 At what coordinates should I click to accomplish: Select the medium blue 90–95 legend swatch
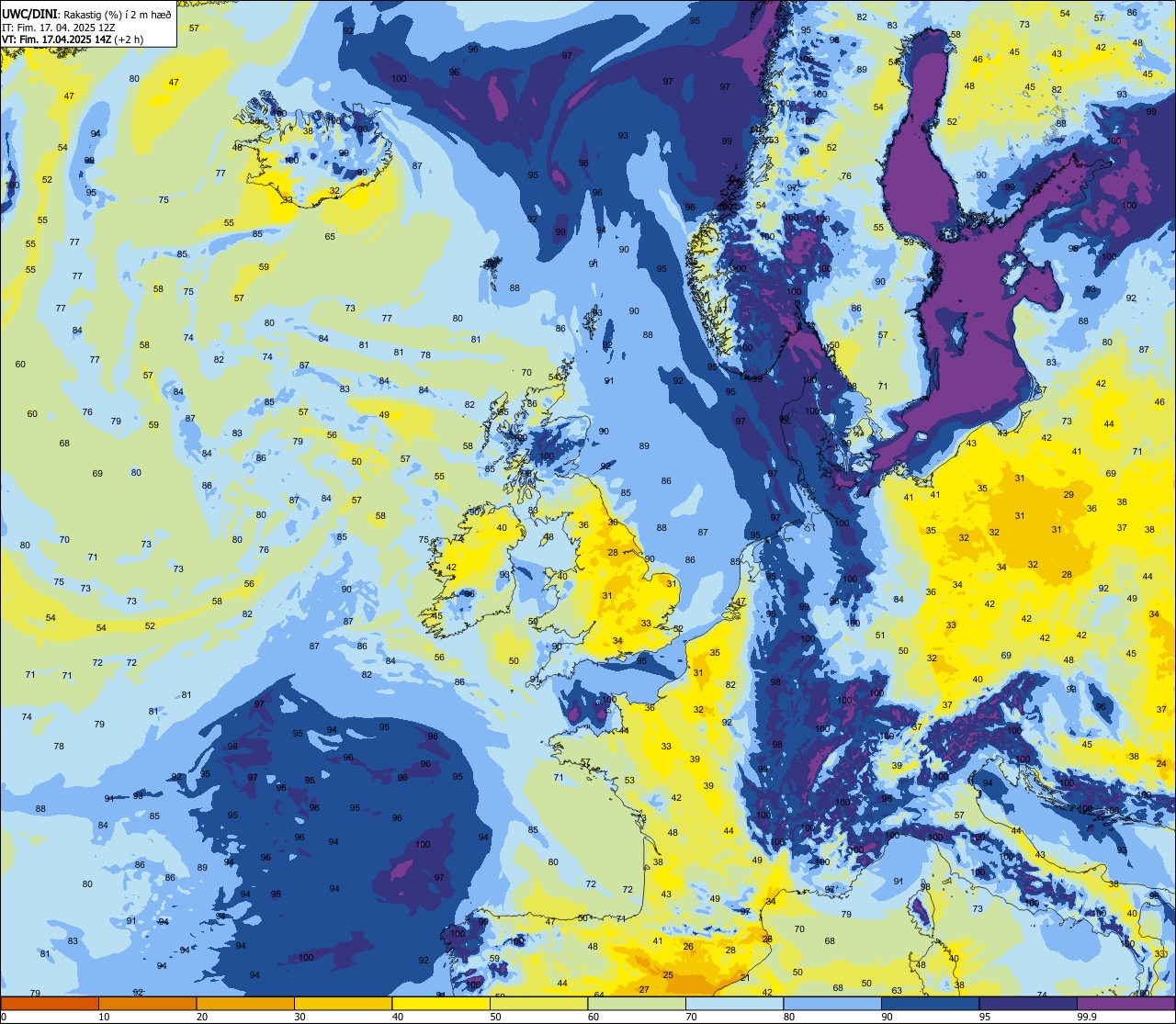(x=930, y=1003)
